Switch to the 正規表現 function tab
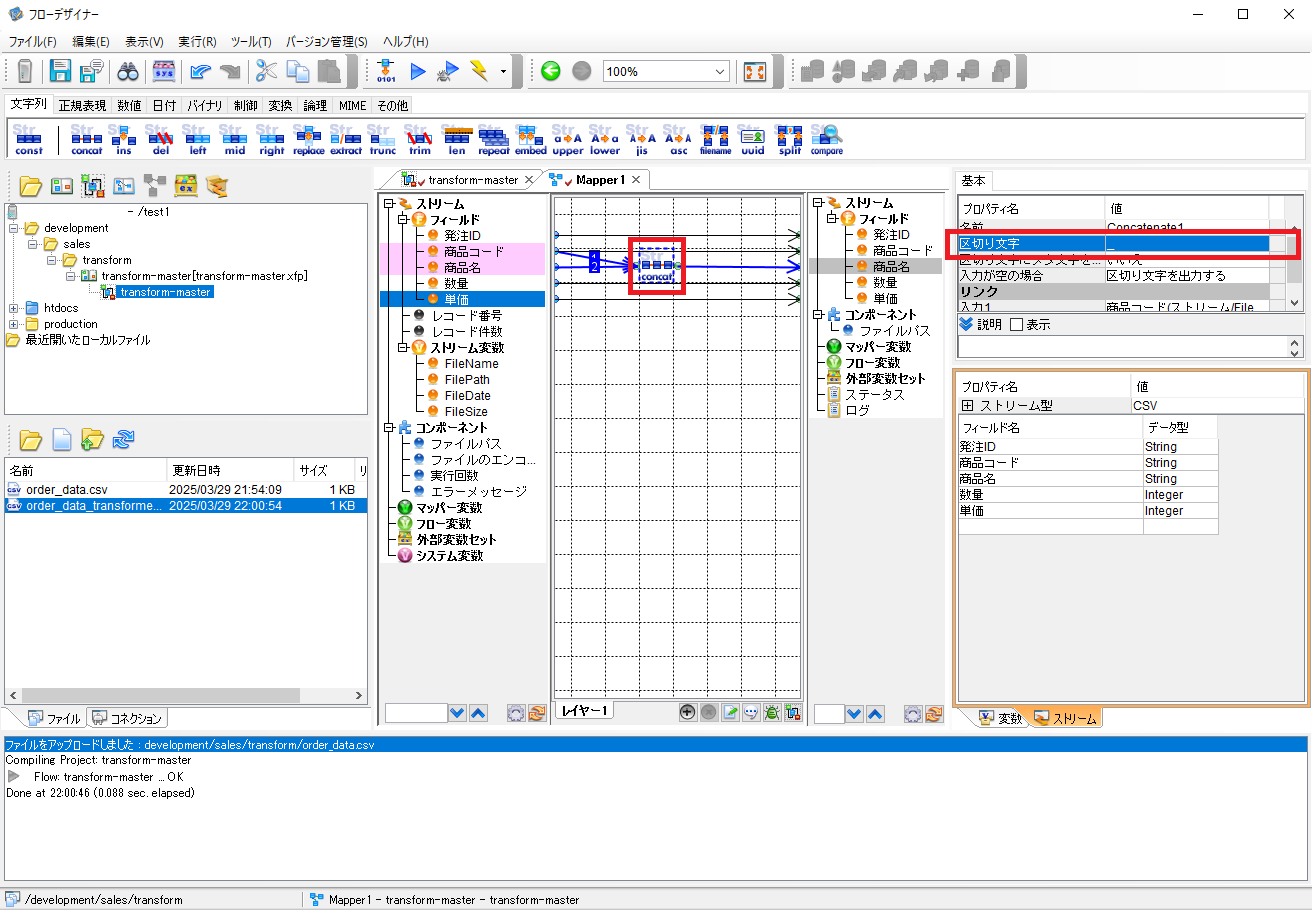The width and height of the screenshot is (1312, 910). pyautogui.click(x=82, y=105)
